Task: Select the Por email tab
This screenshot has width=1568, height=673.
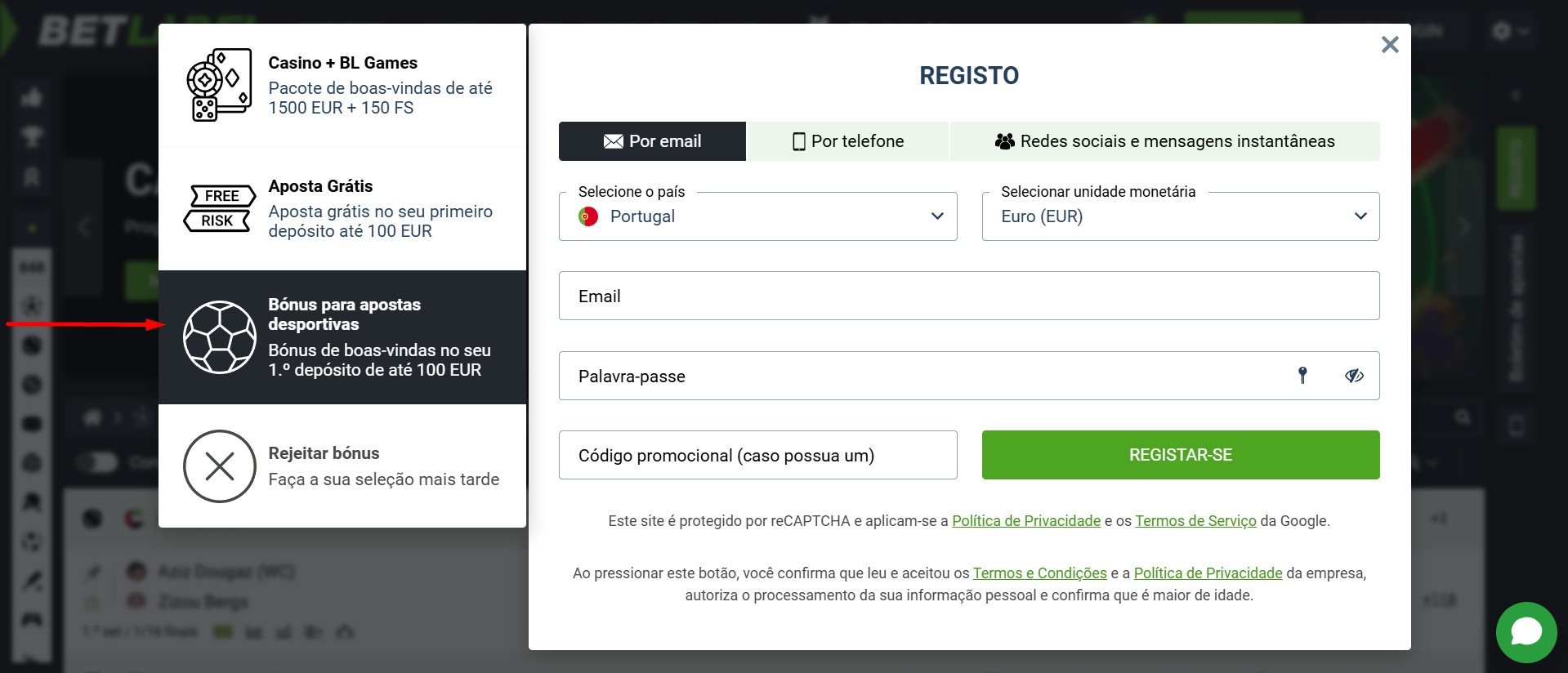Action: tap(652, 141)
